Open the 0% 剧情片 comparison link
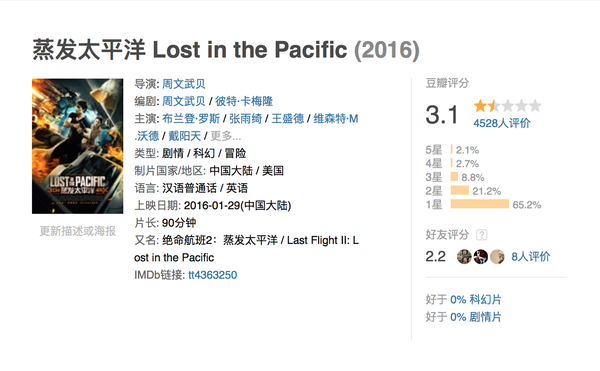The image size is (600, 371). 476,317
